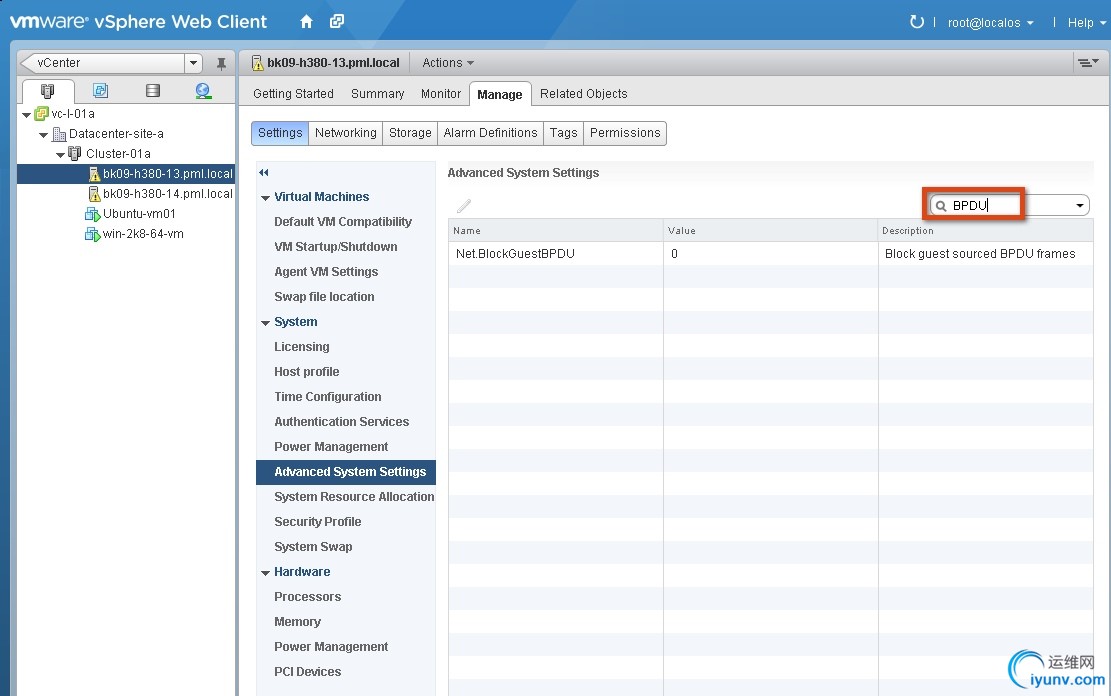Select host bk09-h380-14.pml.local in tree

pos(167,193)
